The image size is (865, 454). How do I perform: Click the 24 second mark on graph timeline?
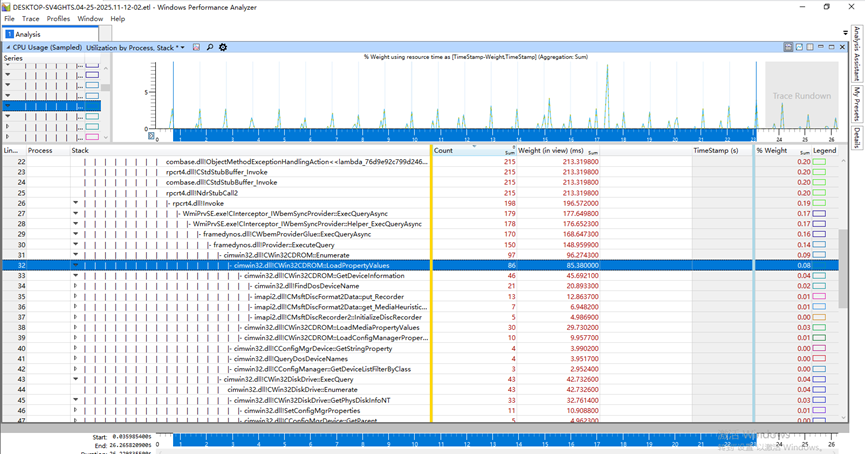pos(779,140)
